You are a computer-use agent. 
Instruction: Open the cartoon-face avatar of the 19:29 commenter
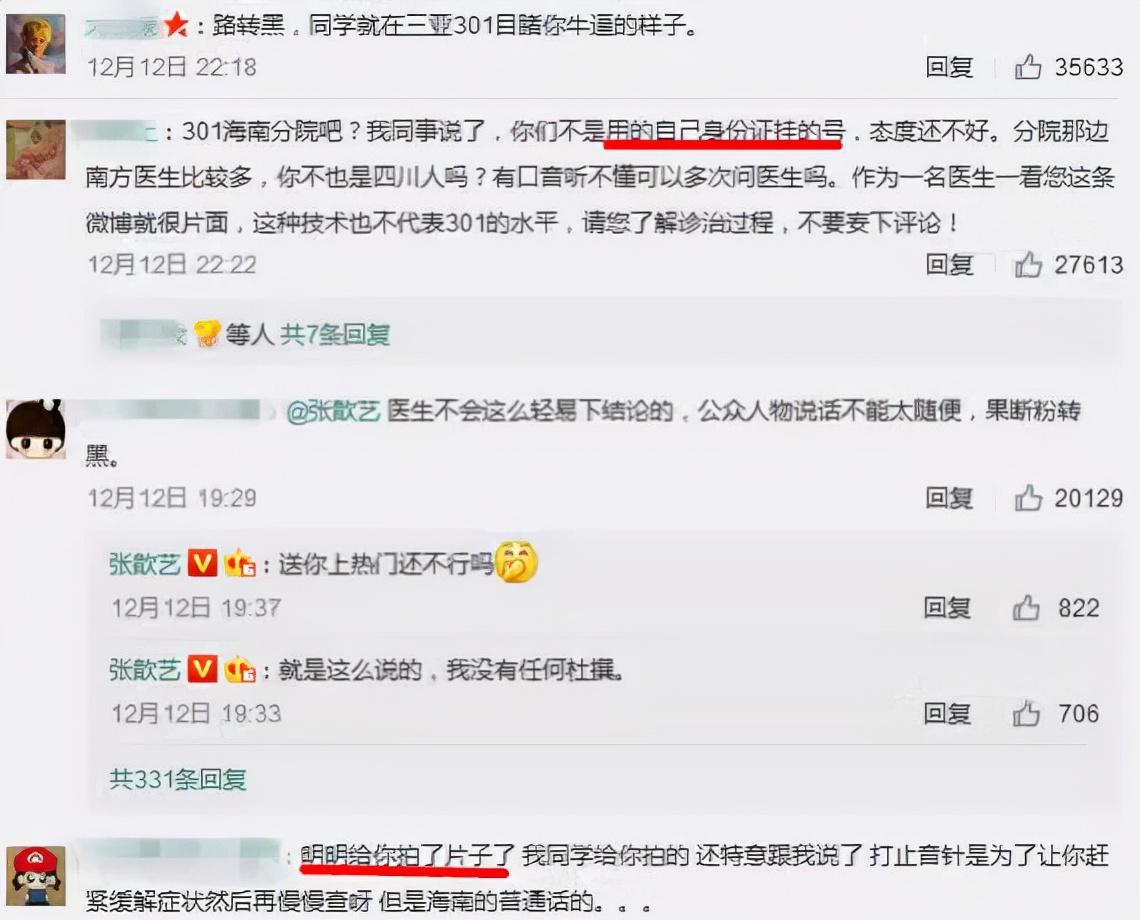click(x=36, y=429)
